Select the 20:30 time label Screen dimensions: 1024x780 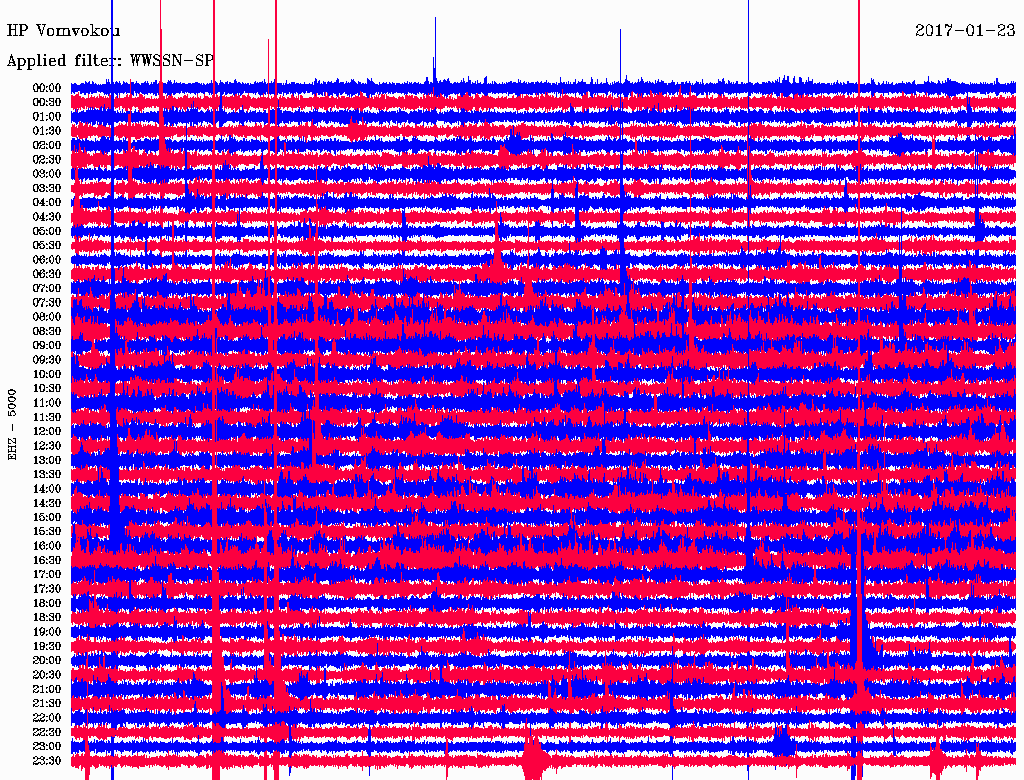47,675
